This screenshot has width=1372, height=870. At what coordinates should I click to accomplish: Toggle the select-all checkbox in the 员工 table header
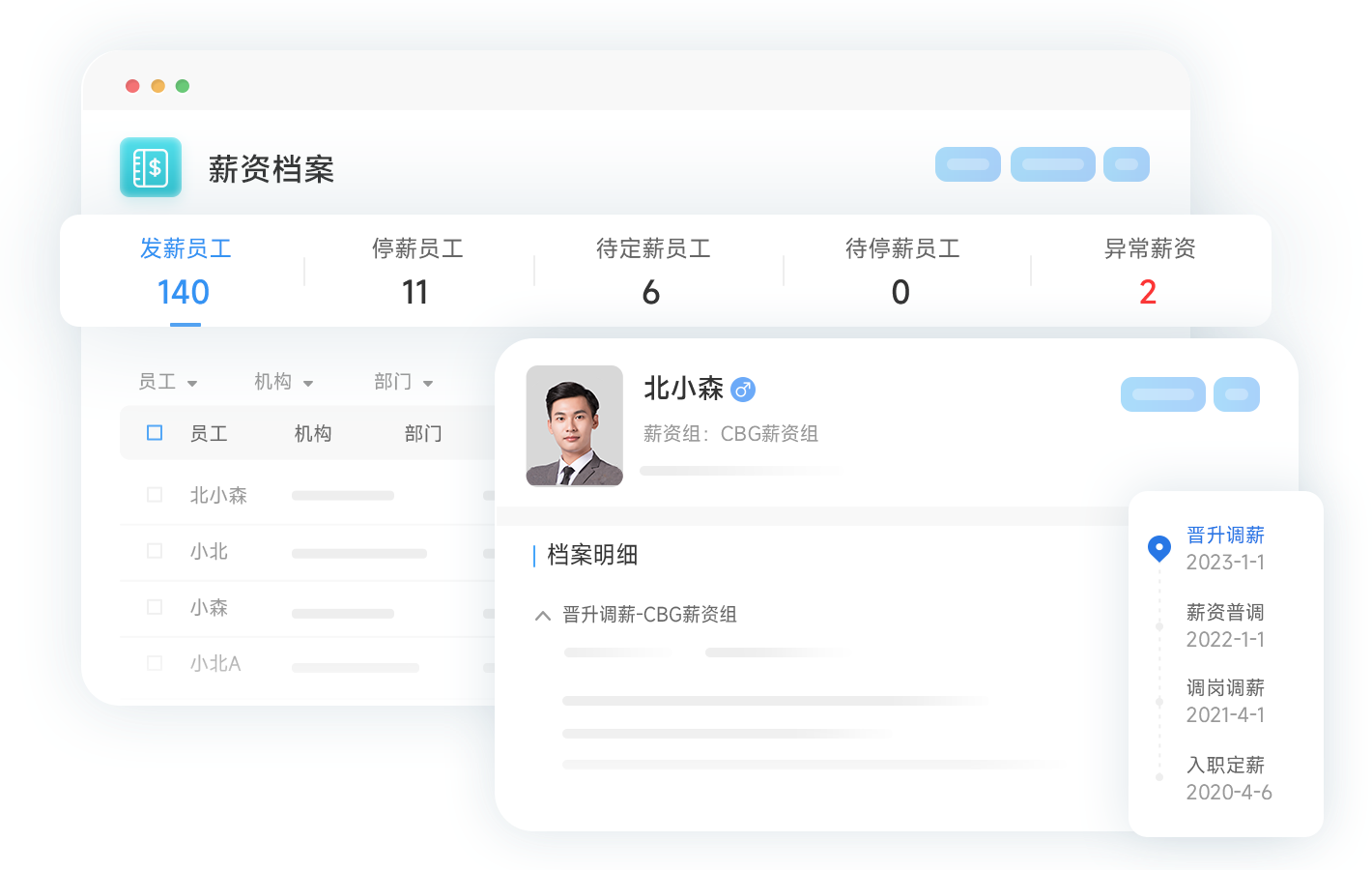click(x=154, y=433)
